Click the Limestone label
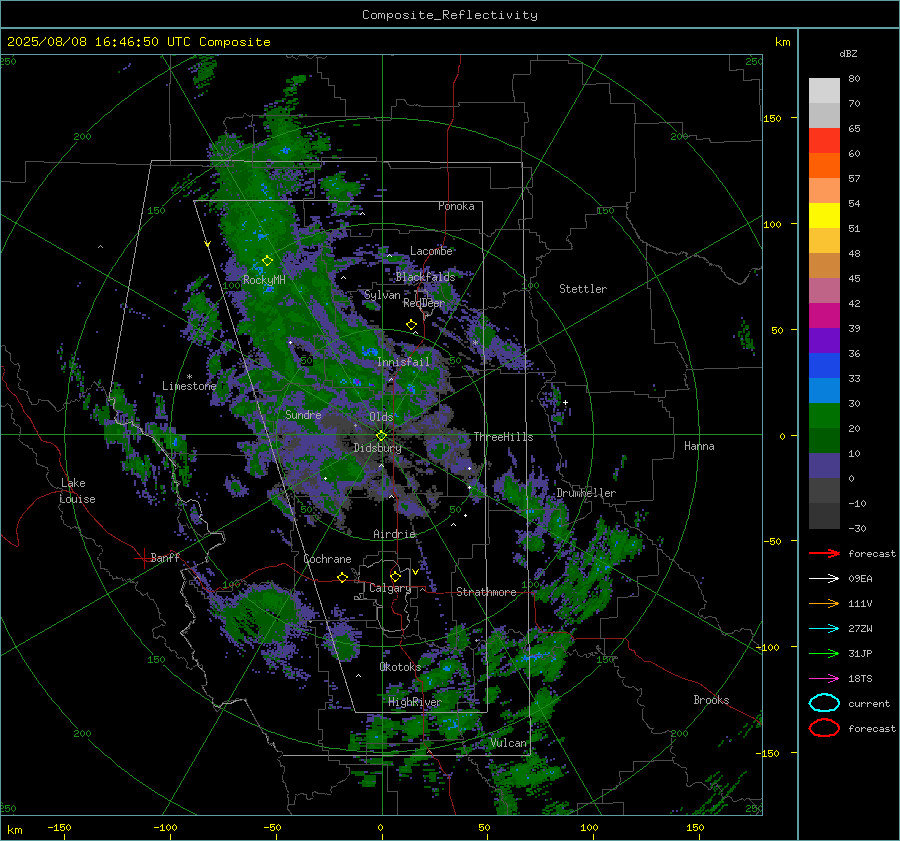 pos(189,386)
